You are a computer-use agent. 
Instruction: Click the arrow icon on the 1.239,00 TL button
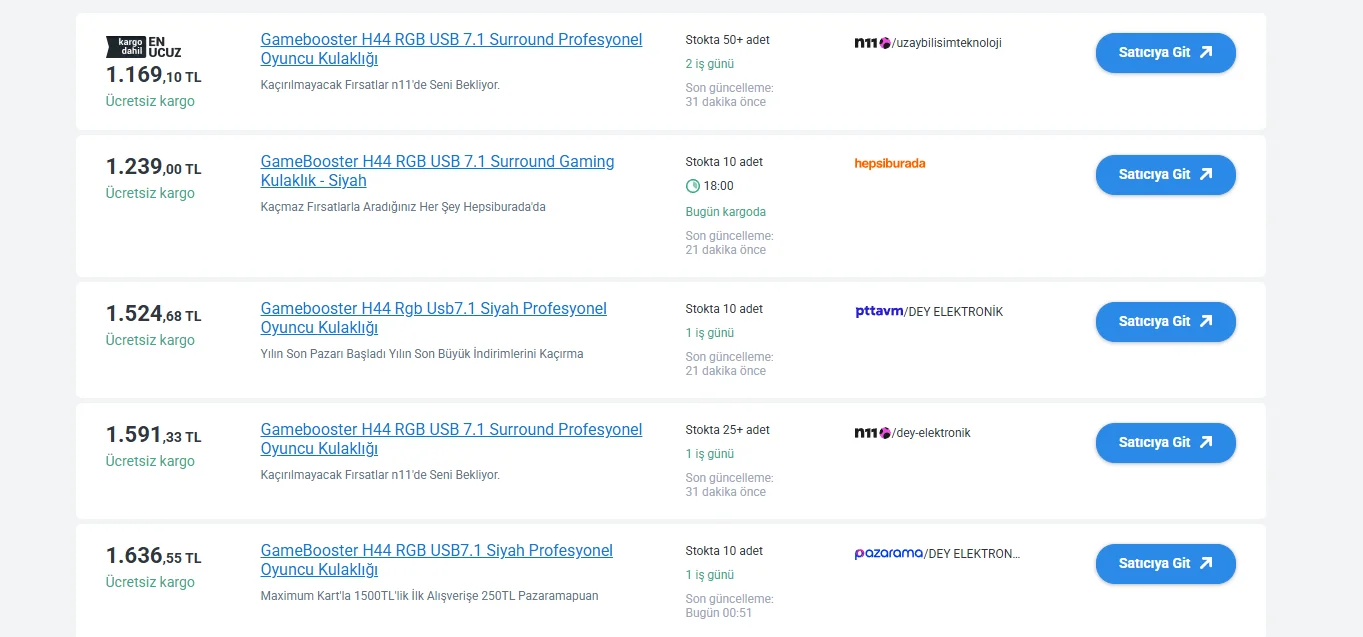pyautogui.click(x=1205, y=174)
